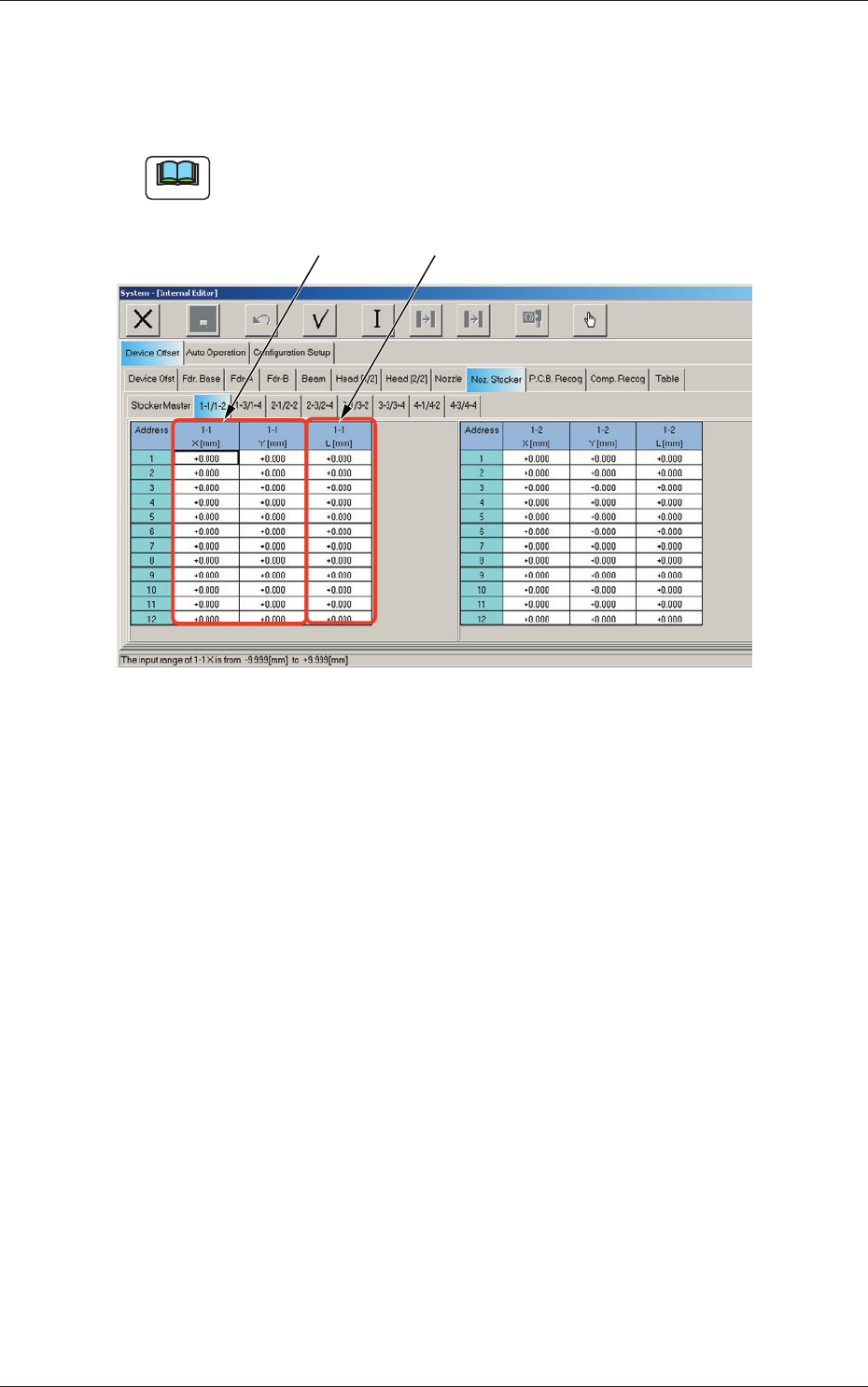
Task: Open the 3-3/3-4 stocker tab
Action: 392,406
